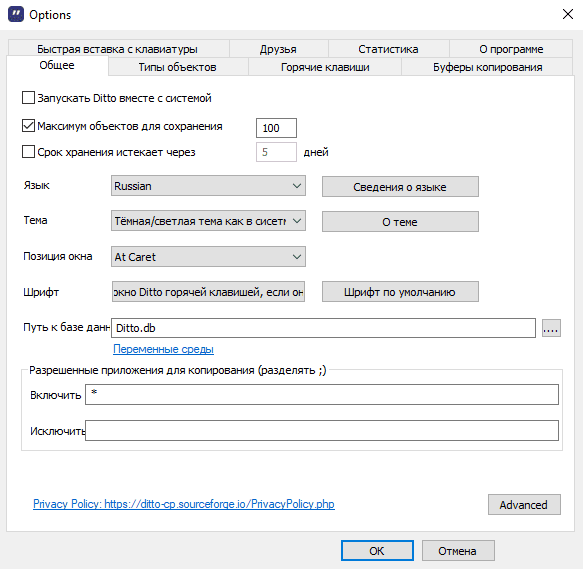Open Позиция окна dropdown set to At Caret
583x569 pixels.
(208, 257)
